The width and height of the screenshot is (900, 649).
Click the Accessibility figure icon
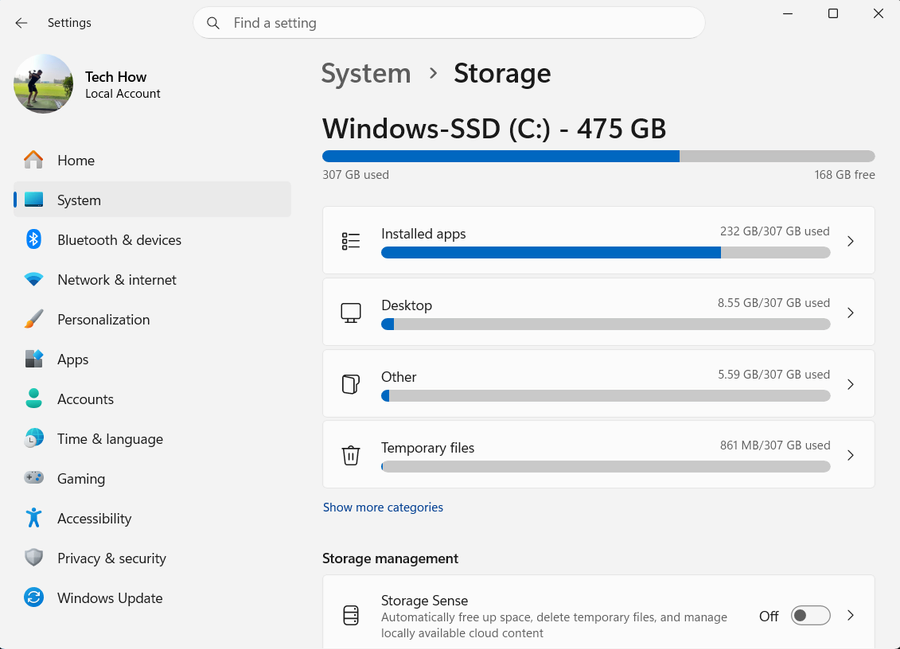(x=34, y=518)
